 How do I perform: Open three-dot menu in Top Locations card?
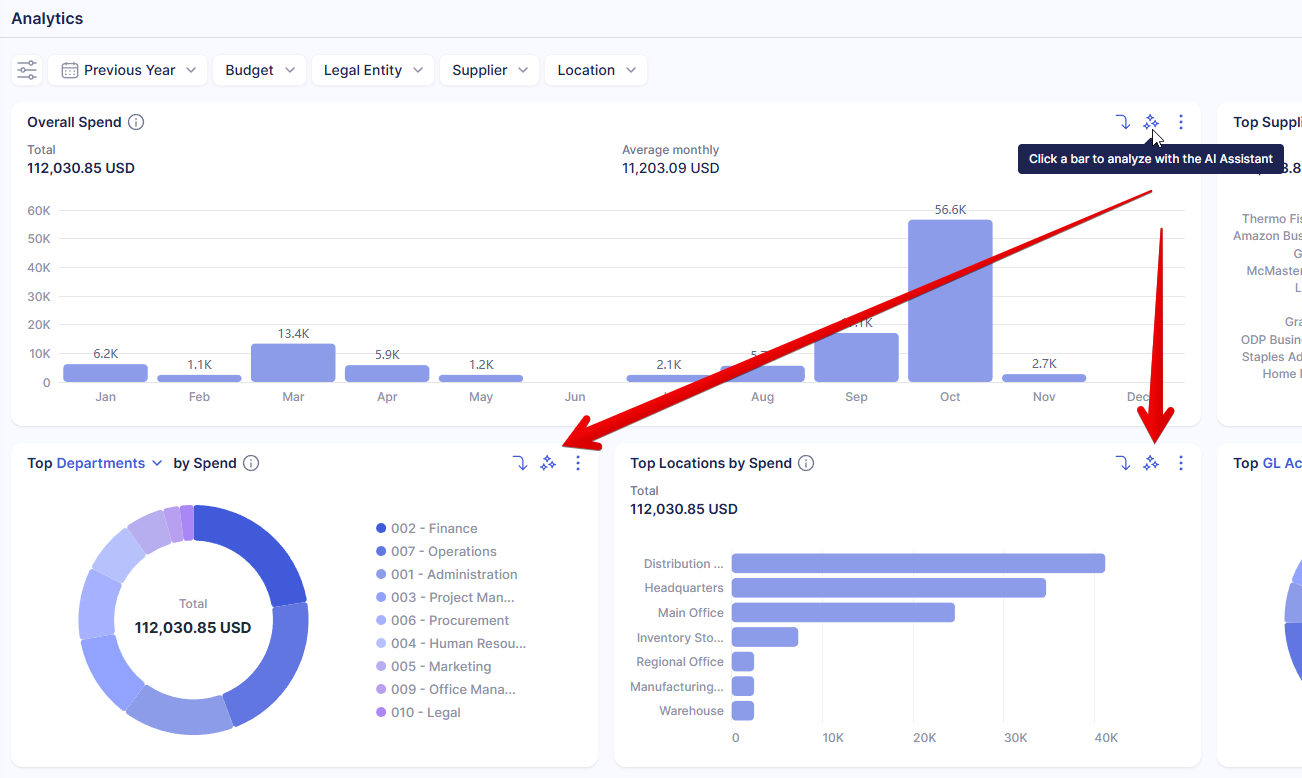pyautogui.click(x=1181, y=463)
